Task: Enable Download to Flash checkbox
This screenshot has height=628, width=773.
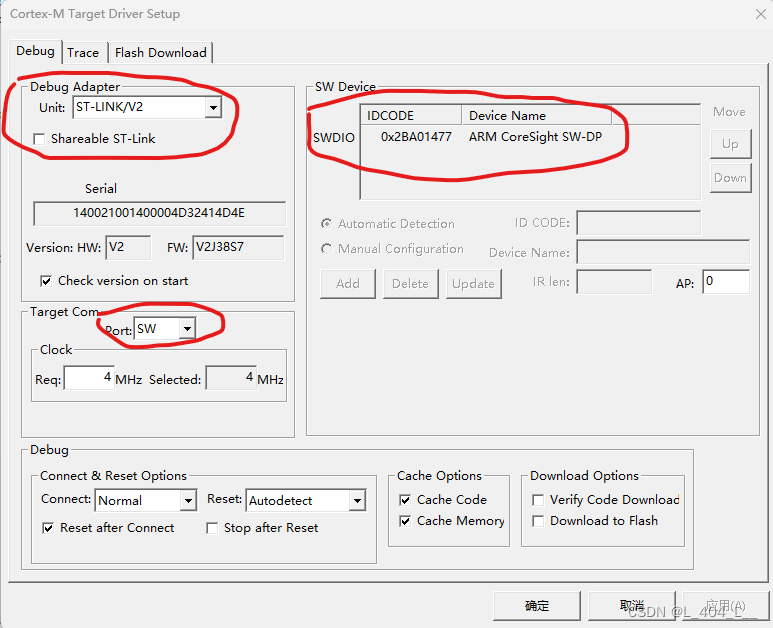Action: [x=538, y=521]
